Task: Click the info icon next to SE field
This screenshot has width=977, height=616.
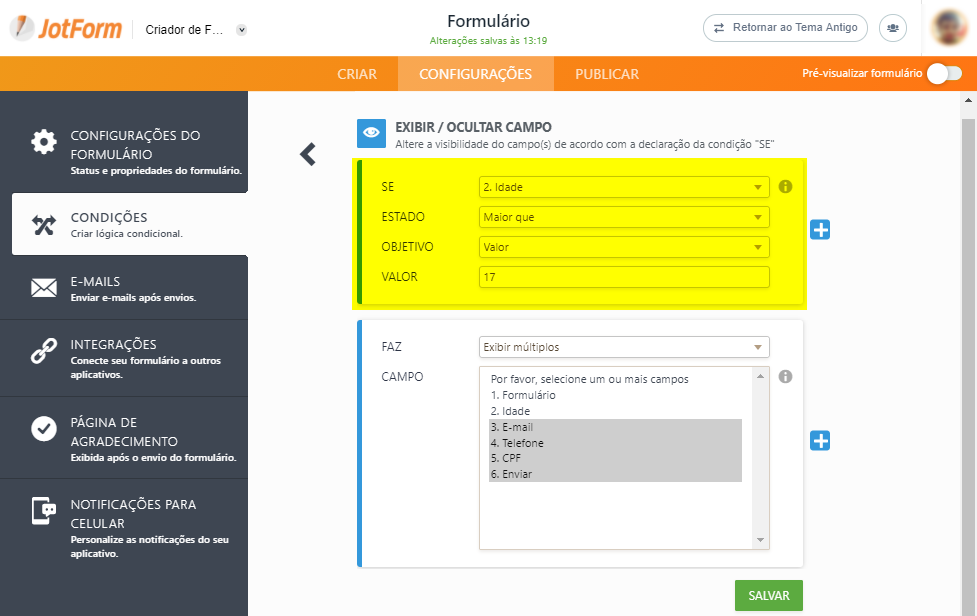Action: pos(785,187)
